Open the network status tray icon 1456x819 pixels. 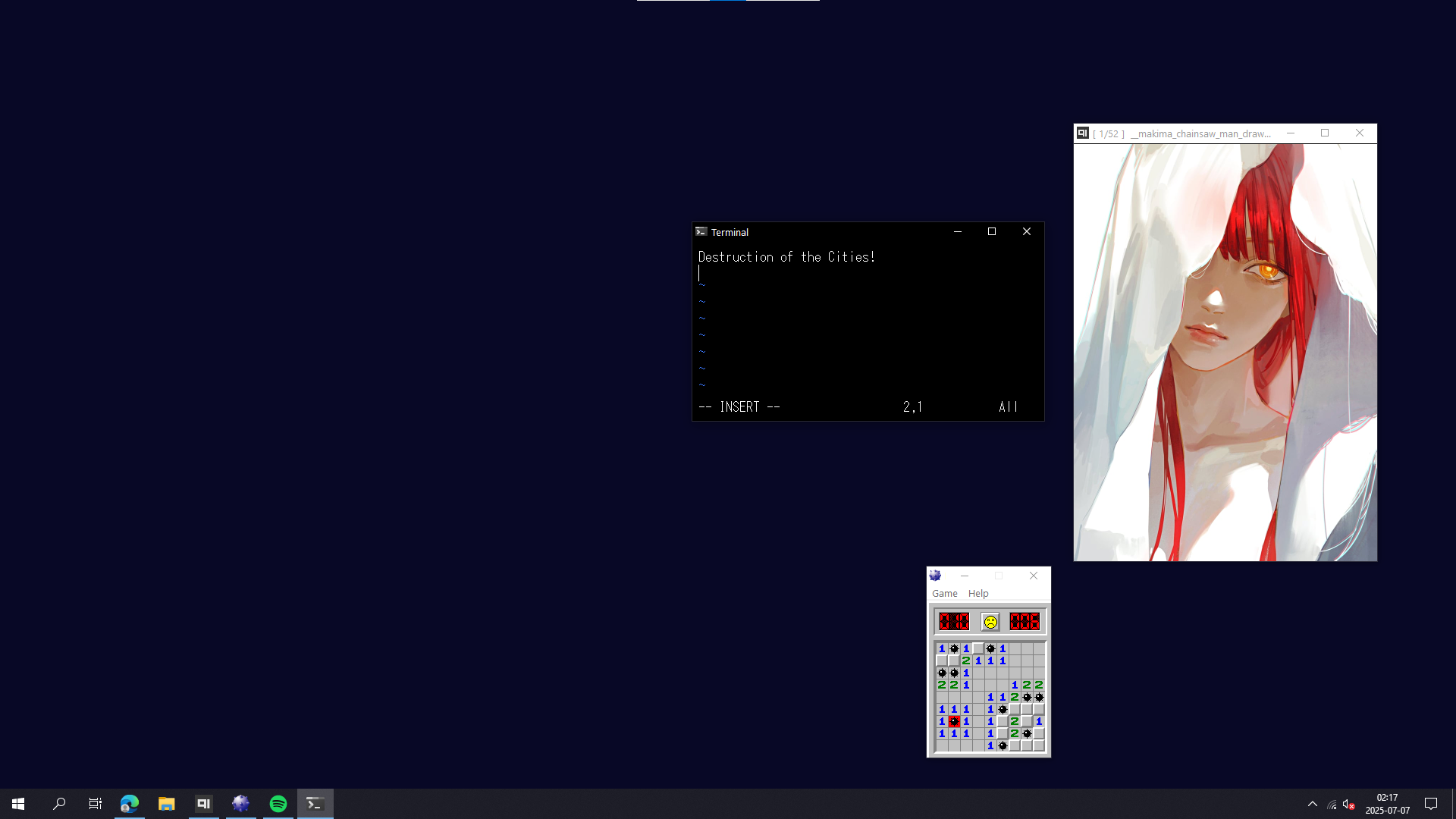point(1332,805)
